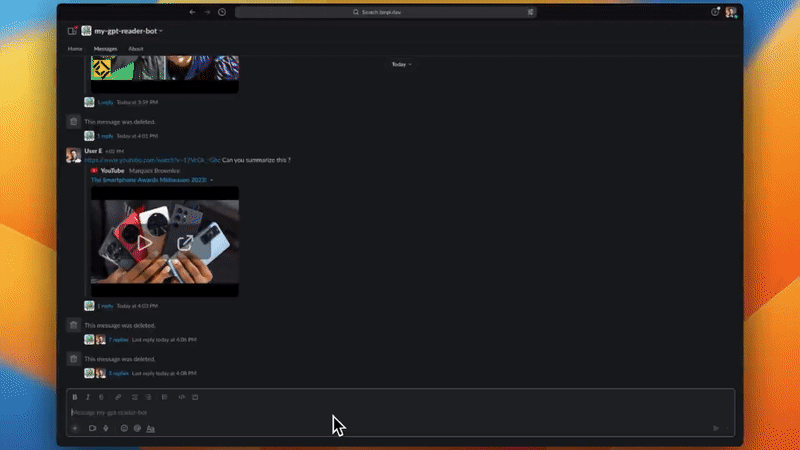Switch to the Home tab
The width and height of the screenshot is (800, 450).
pyautogui.click(x=75, y=48)
